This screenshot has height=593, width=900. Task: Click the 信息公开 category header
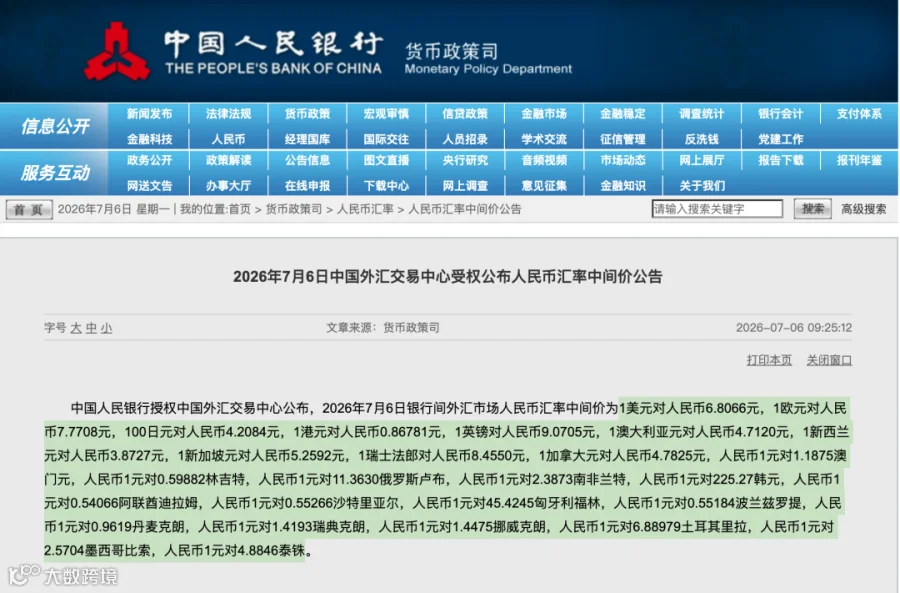pos(55,126)
